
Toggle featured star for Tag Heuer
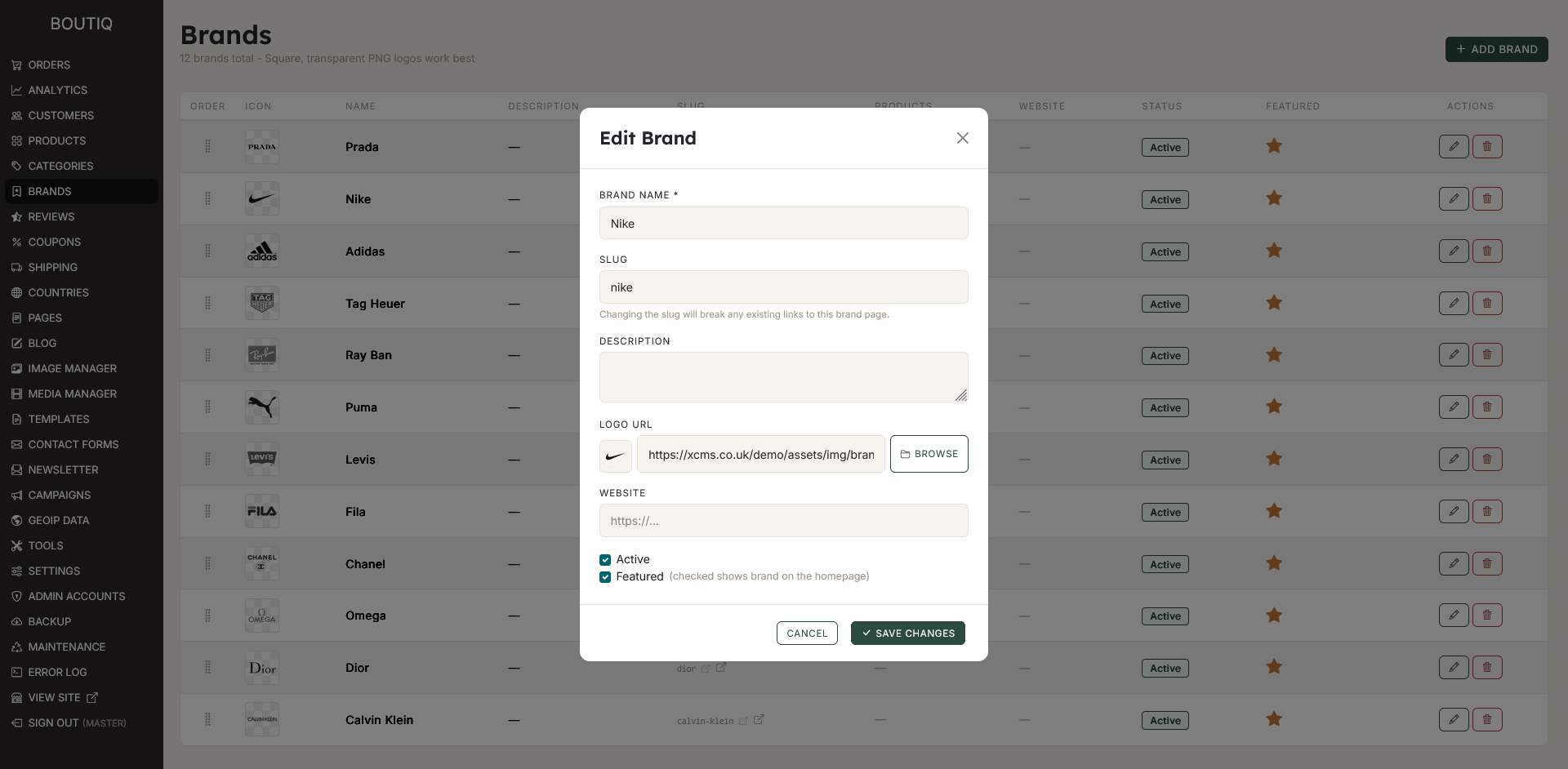pyautogui.click(x=1274, y=303)
